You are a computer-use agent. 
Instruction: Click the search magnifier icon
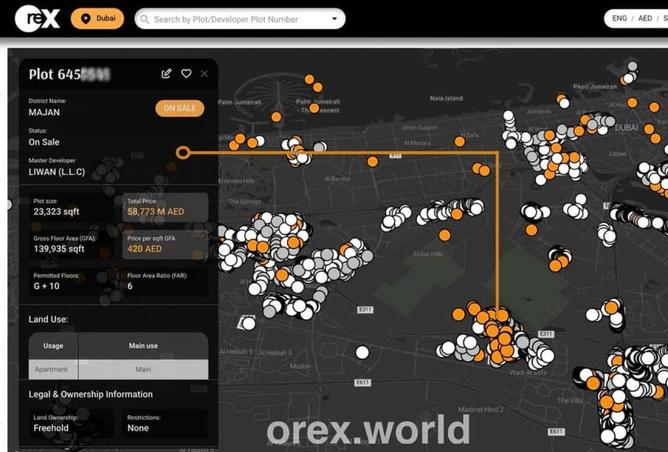coord(145,19)
